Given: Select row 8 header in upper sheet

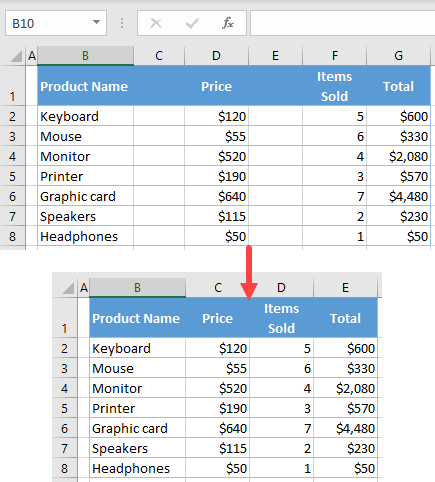Looking at the screenshot, I should (13, 236).
